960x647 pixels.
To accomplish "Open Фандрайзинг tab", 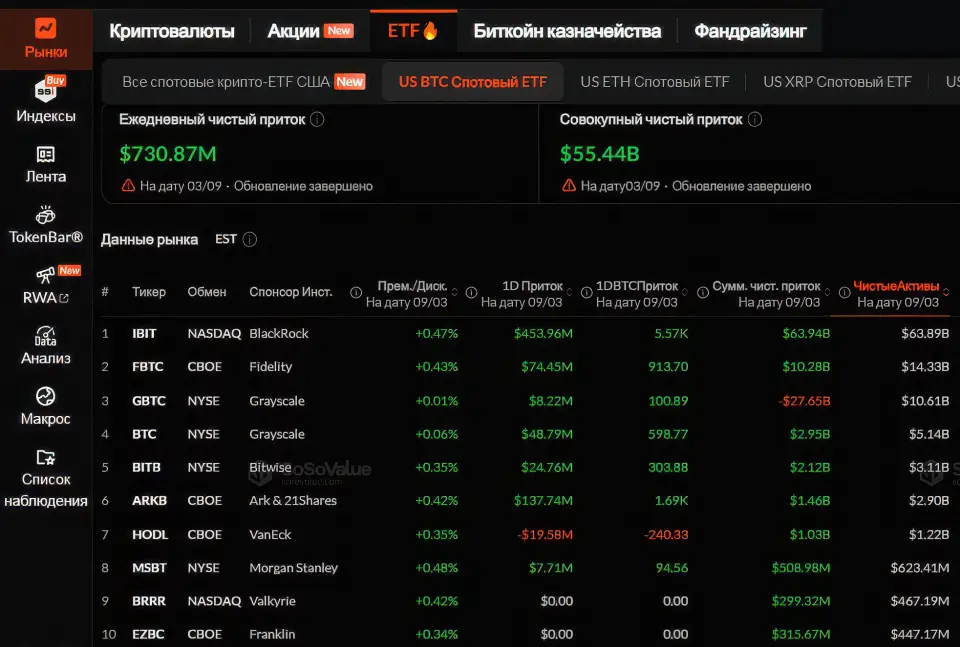I will (x=750, y=31).
